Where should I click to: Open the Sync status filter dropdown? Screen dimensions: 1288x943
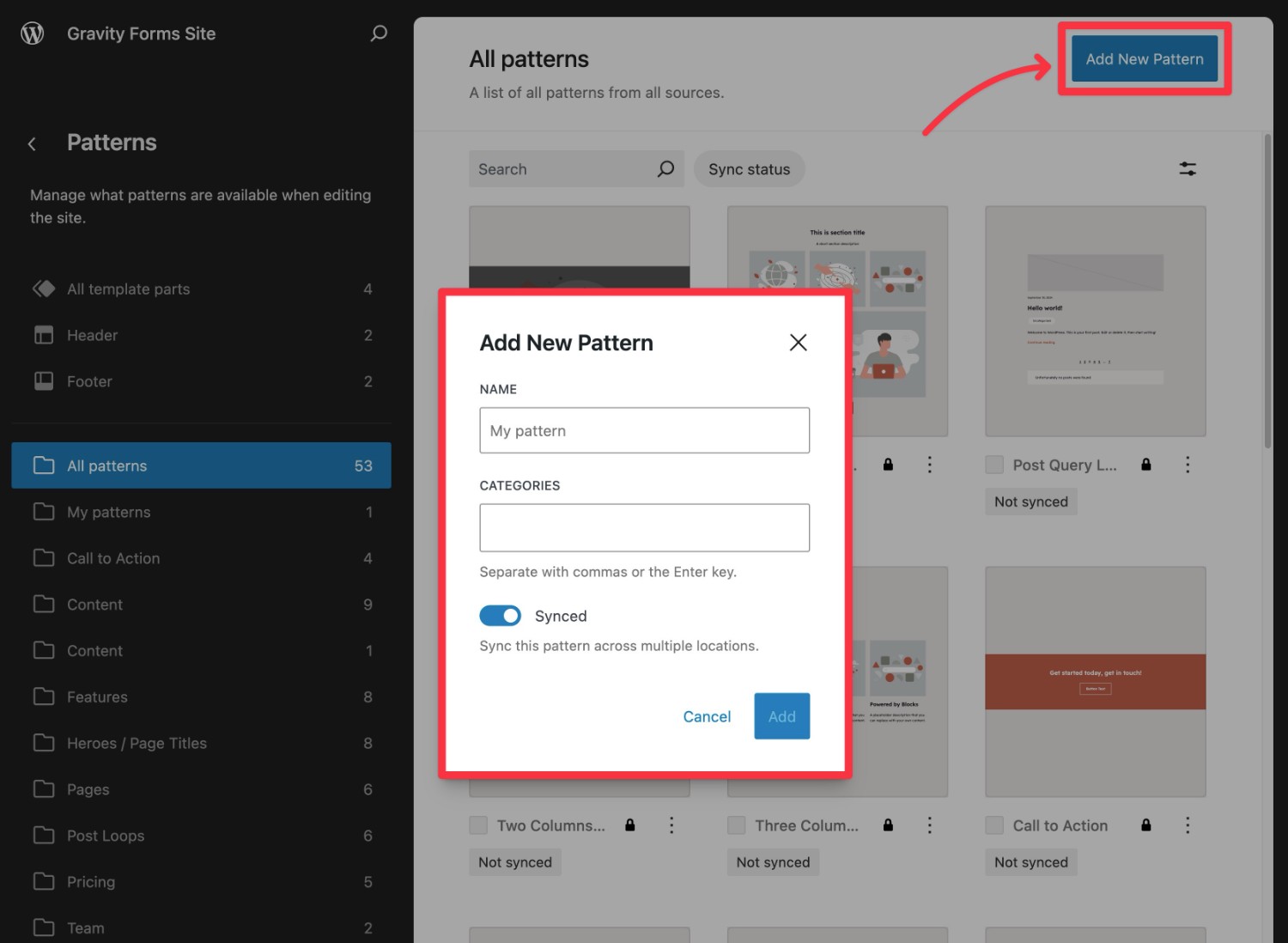pos(749,169)
